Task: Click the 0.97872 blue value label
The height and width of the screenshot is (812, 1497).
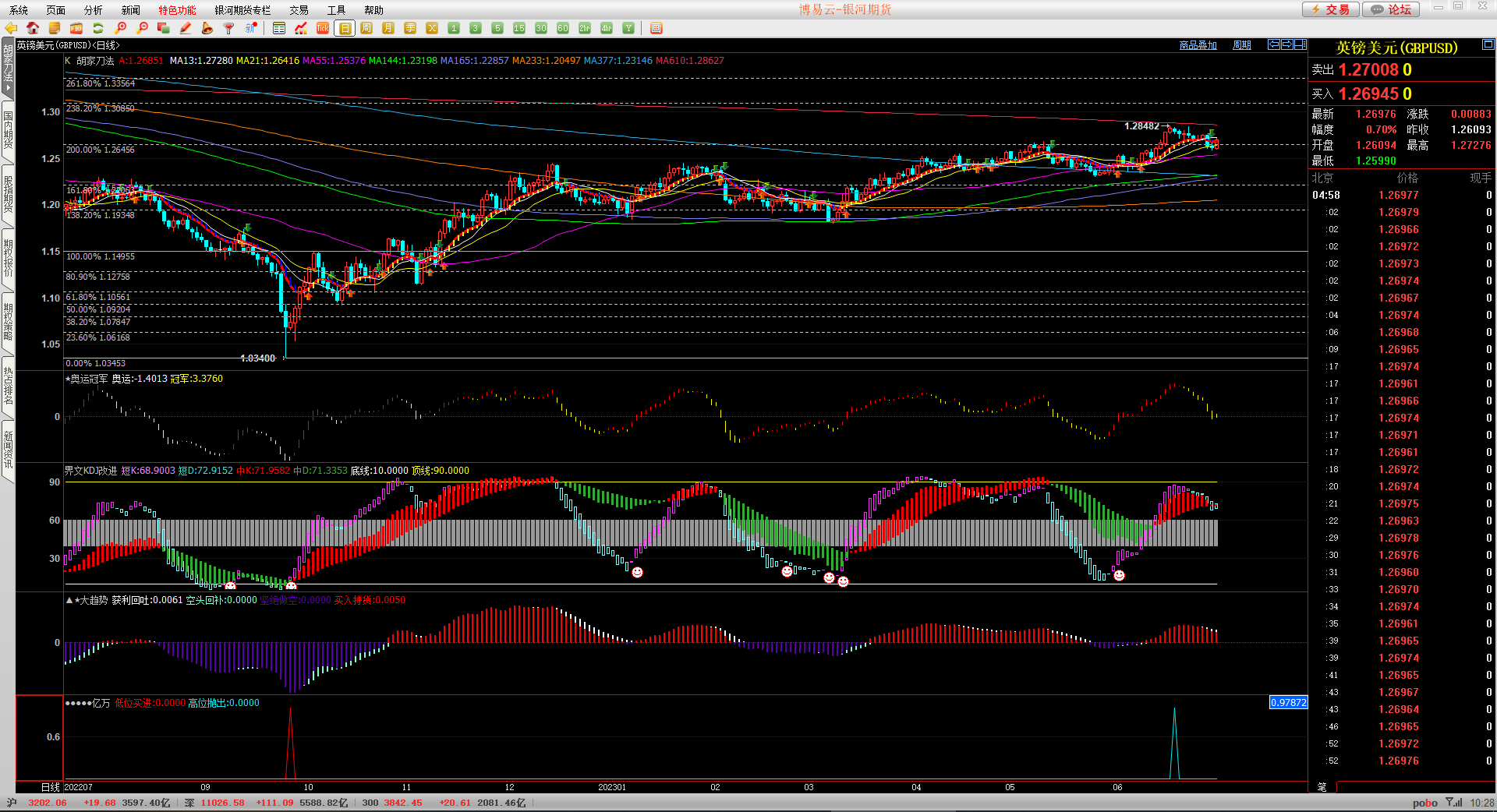Action: pos(1288,702)
